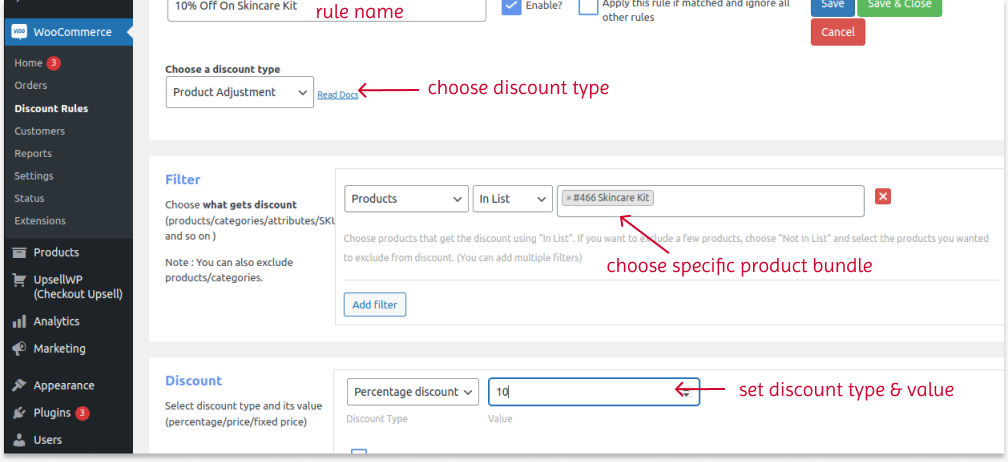Remove #466 Skincare Kit tag via its x

point(568,199)
